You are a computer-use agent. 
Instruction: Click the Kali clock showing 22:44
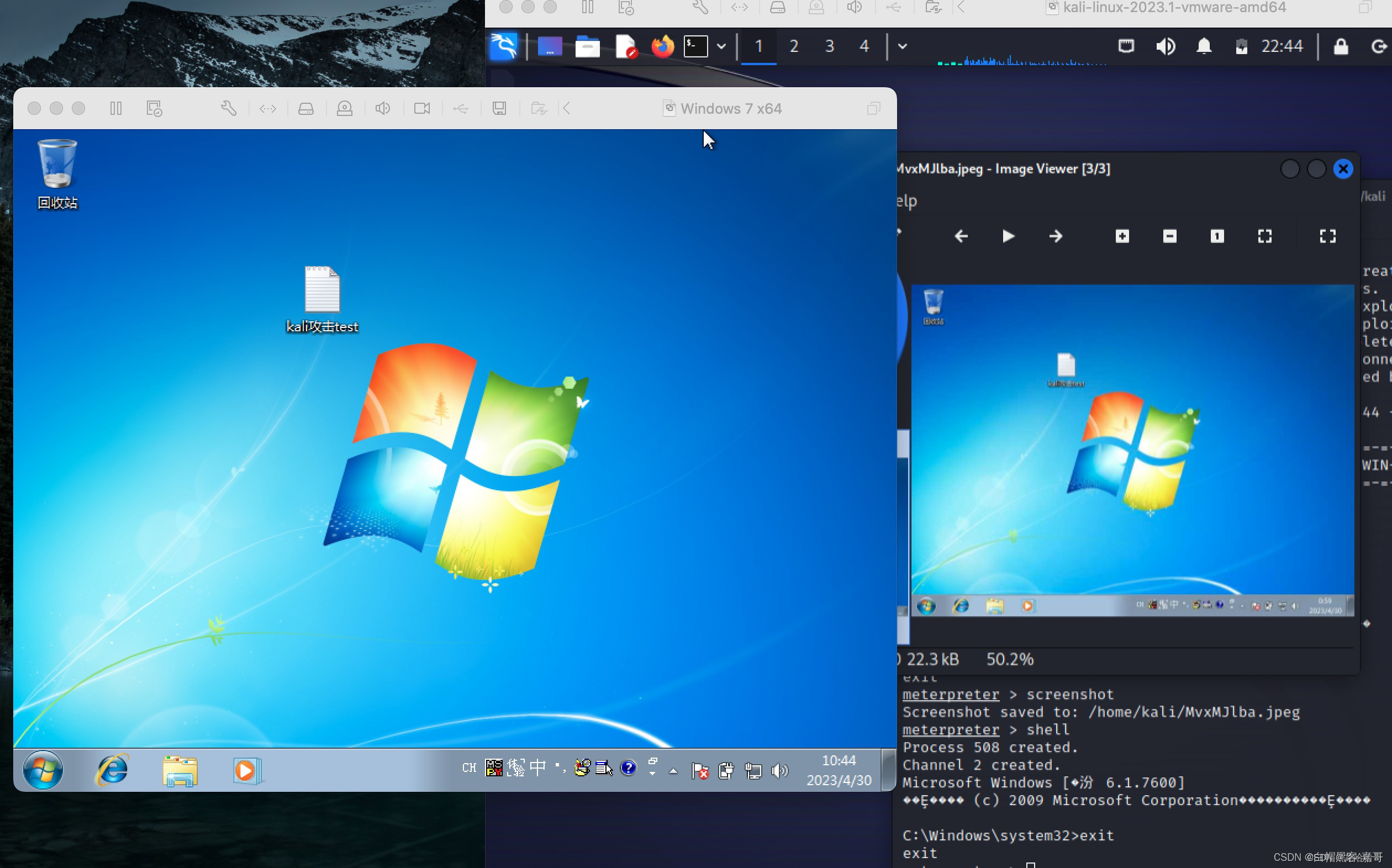pos(1282,46)
